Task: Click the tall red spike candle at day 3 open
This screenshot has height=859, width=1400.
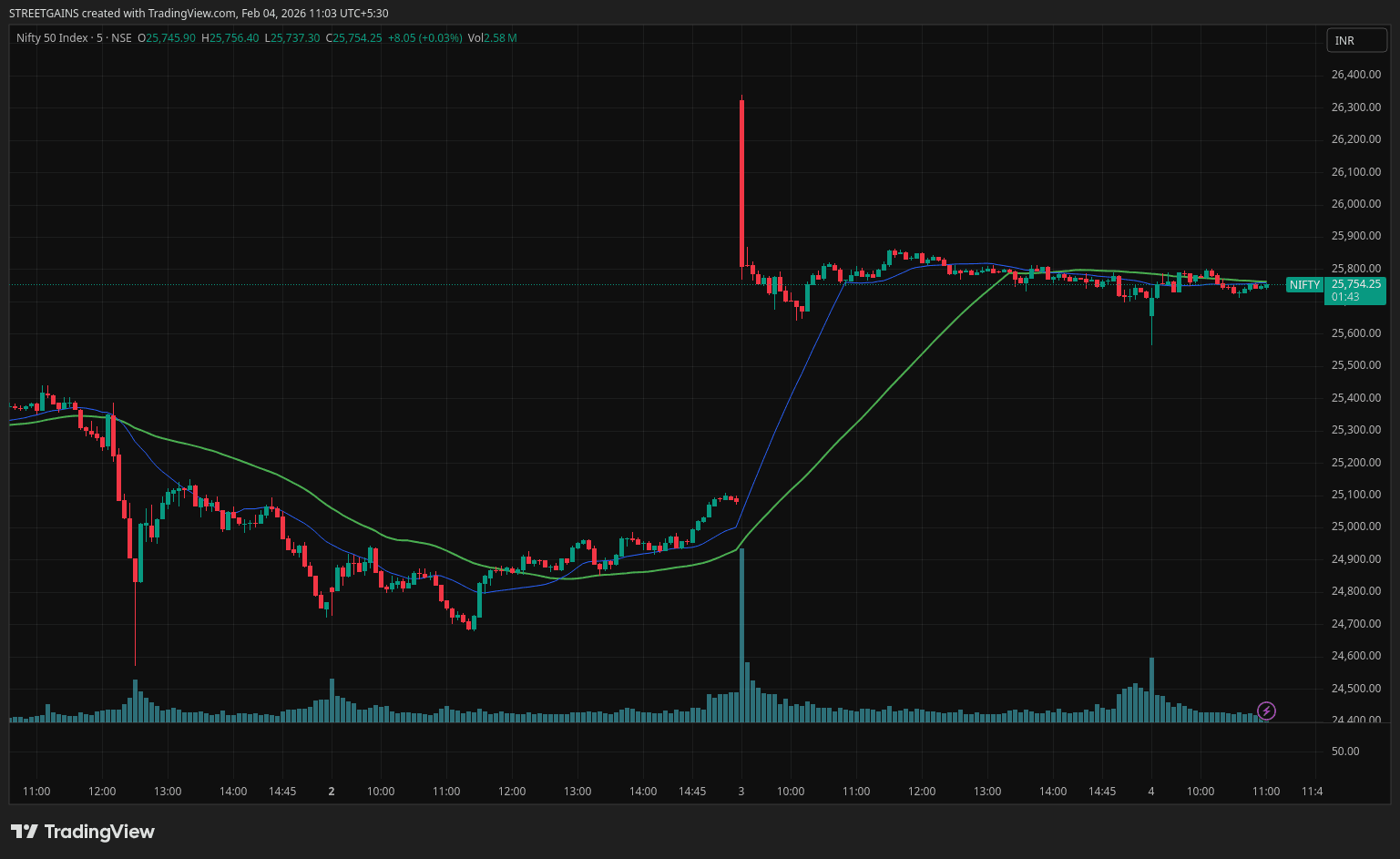Action: [742, 182]
